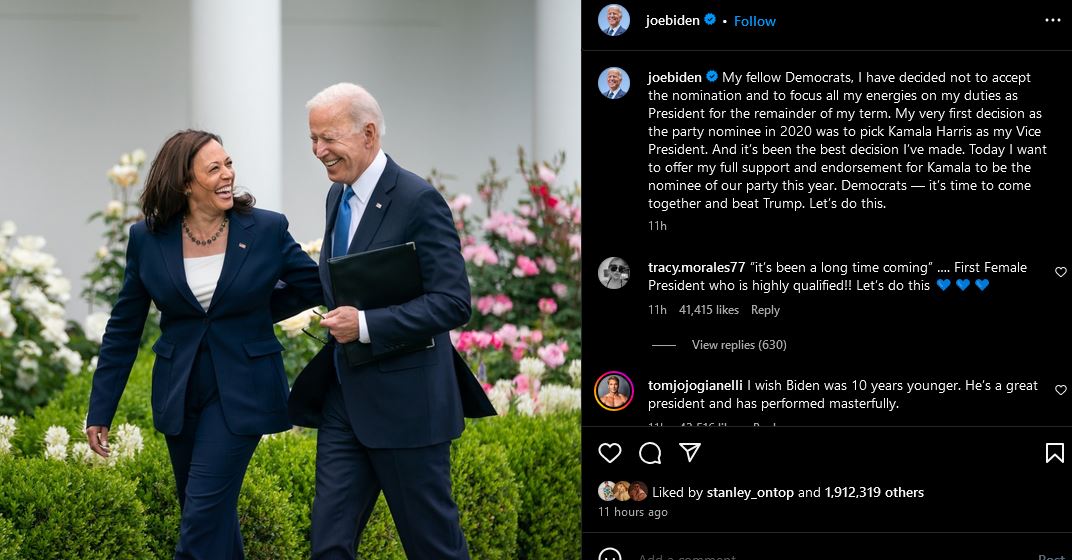
Task: Open comments with the speech bubble icon
Action: tap(649, 453)
